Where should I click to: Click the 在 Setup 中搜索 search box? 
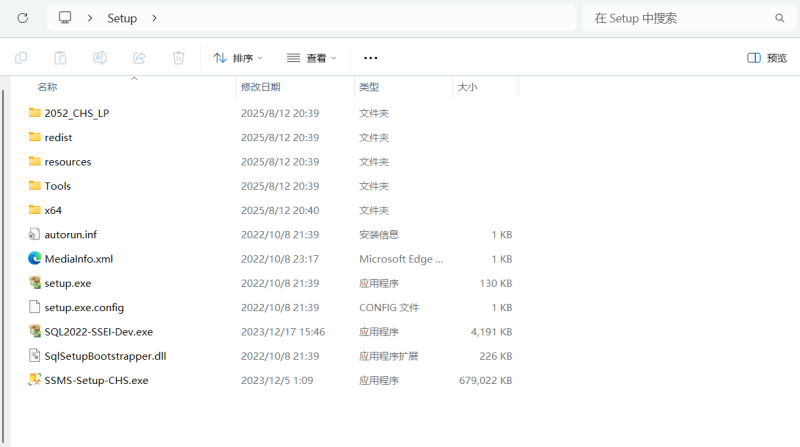pyautogui.click(x=680, y=18)
